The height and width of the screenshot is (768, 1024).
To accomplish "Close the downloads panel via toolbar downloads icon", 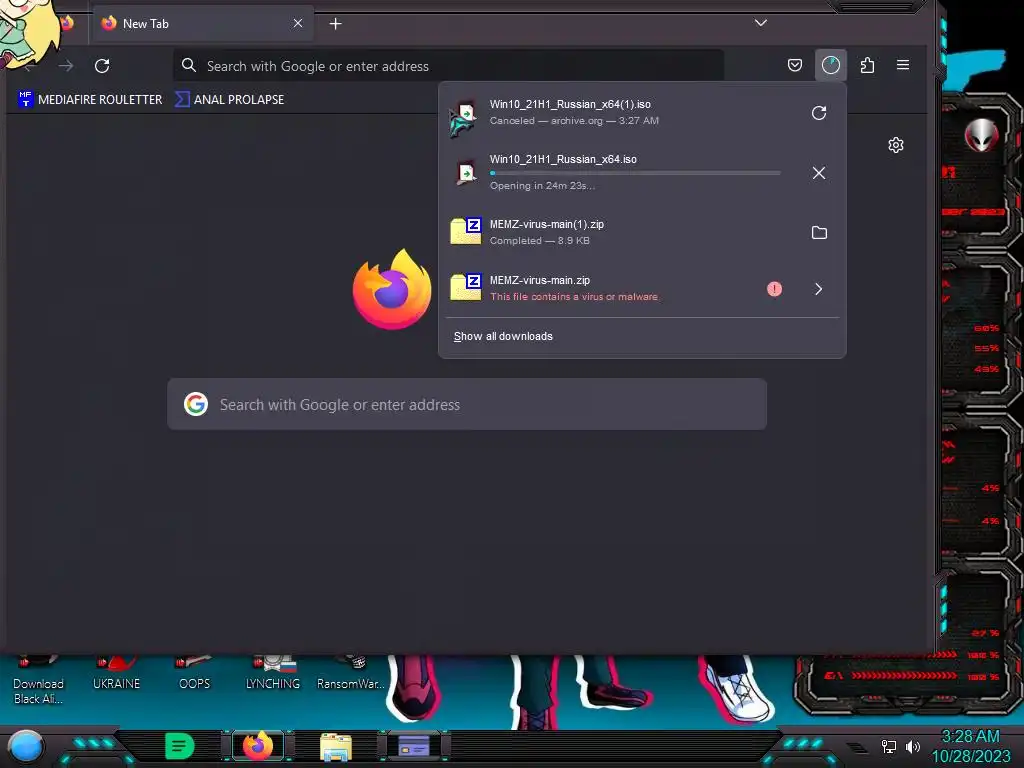I will (x=831, y=65).
